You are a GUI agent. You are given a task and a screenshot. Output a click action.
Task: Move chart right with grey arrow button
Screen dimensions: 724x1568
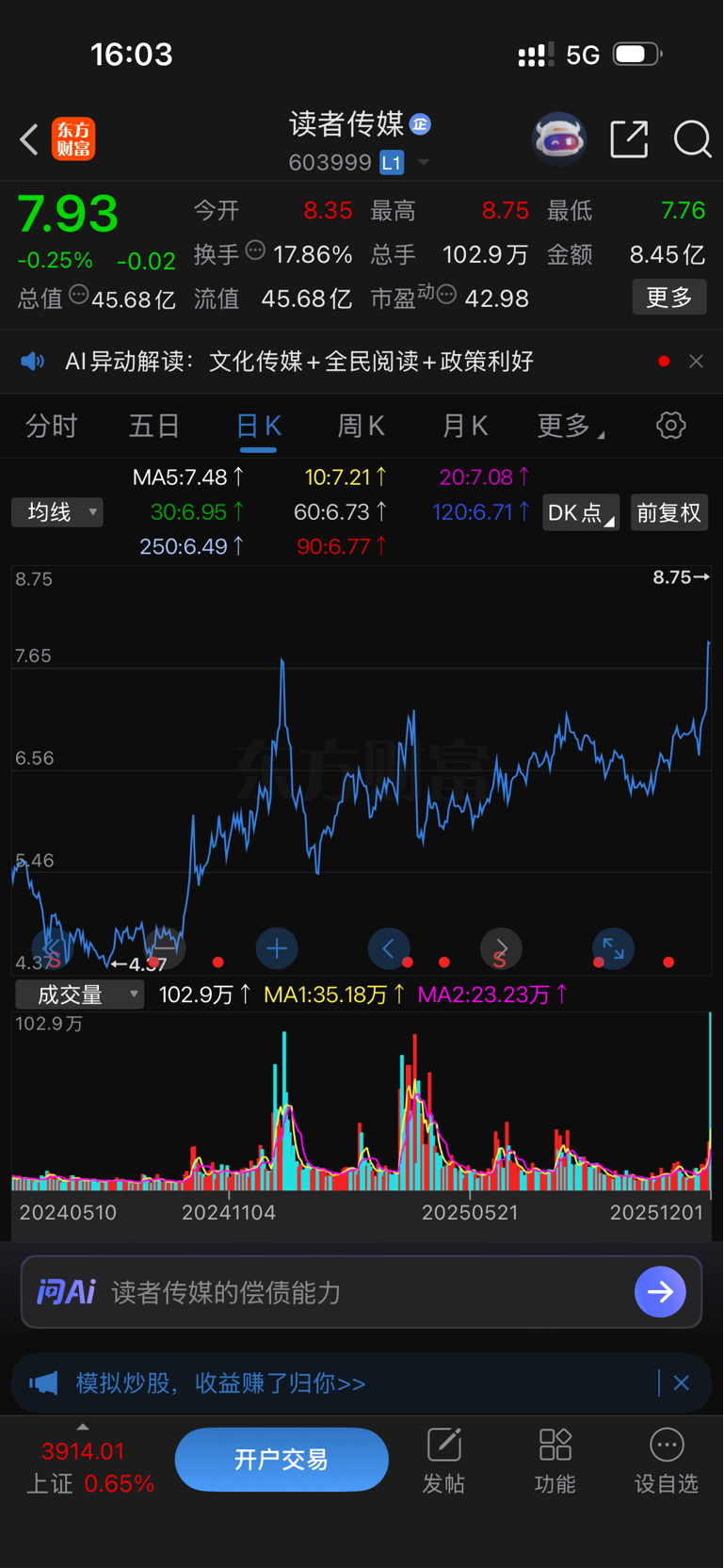[501, 948]
